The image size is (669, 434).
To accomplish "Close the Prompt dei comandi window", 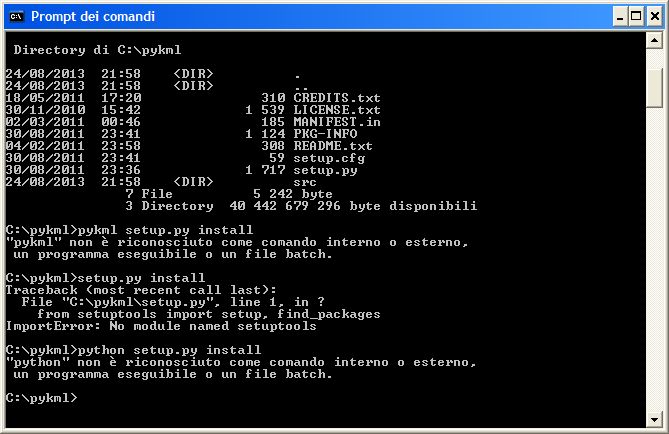I will (651, 16).
